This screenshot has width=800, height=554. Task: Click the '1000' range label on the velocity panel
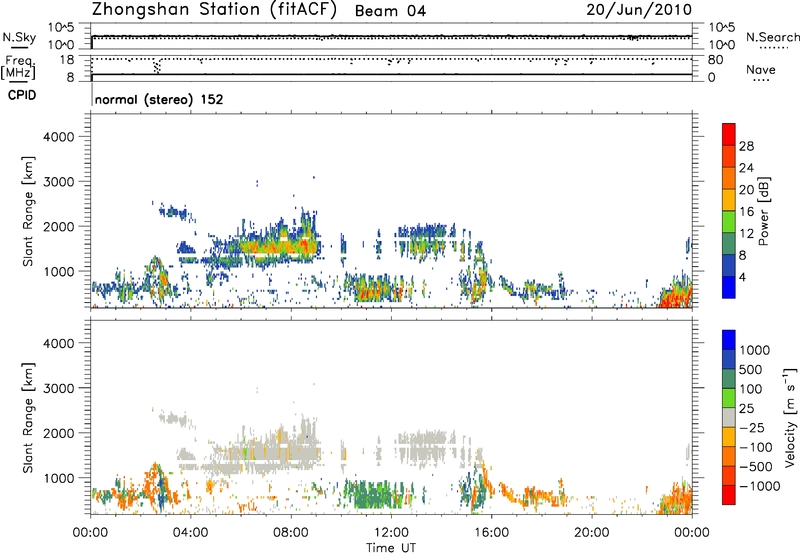click(x=59, y=478)
